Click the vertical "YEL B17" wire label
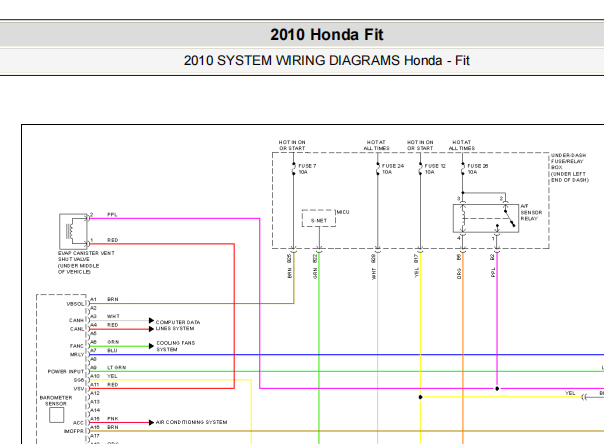 (416, 265)
